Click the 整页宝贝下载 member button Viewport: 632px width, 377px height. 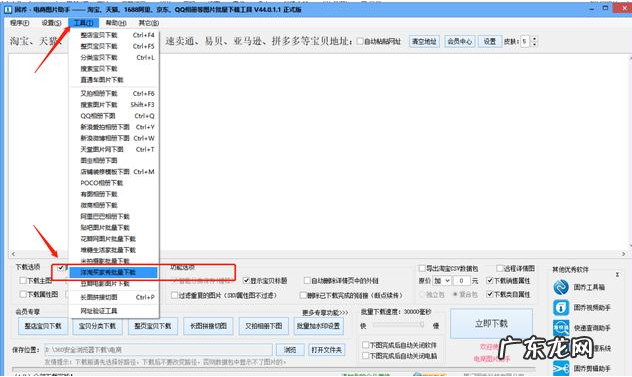point(153,326)
